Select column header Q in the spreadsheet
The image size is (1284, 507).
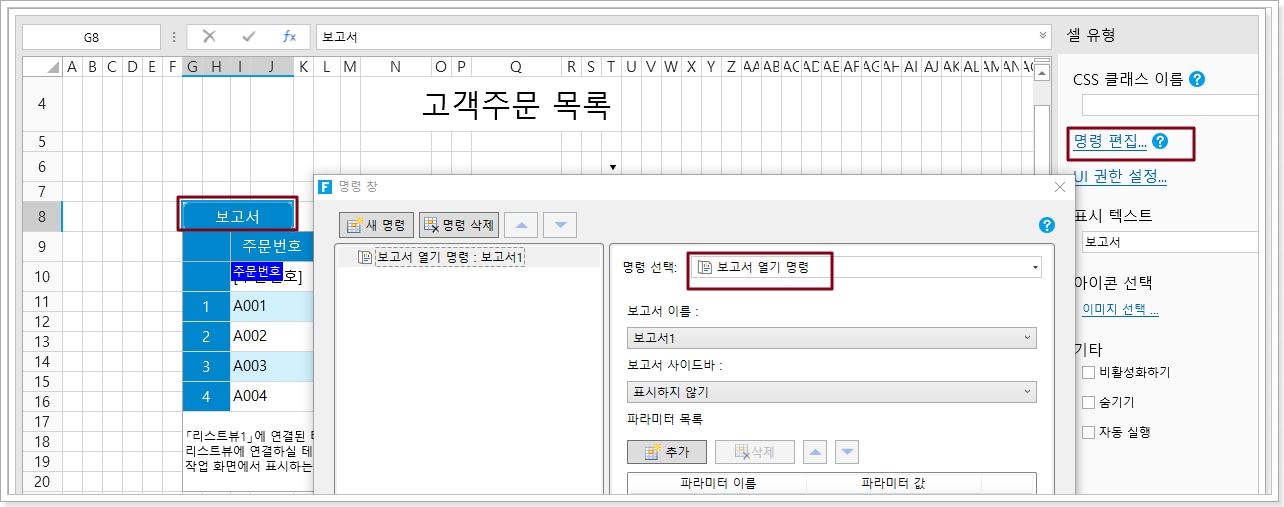[515, 67]
